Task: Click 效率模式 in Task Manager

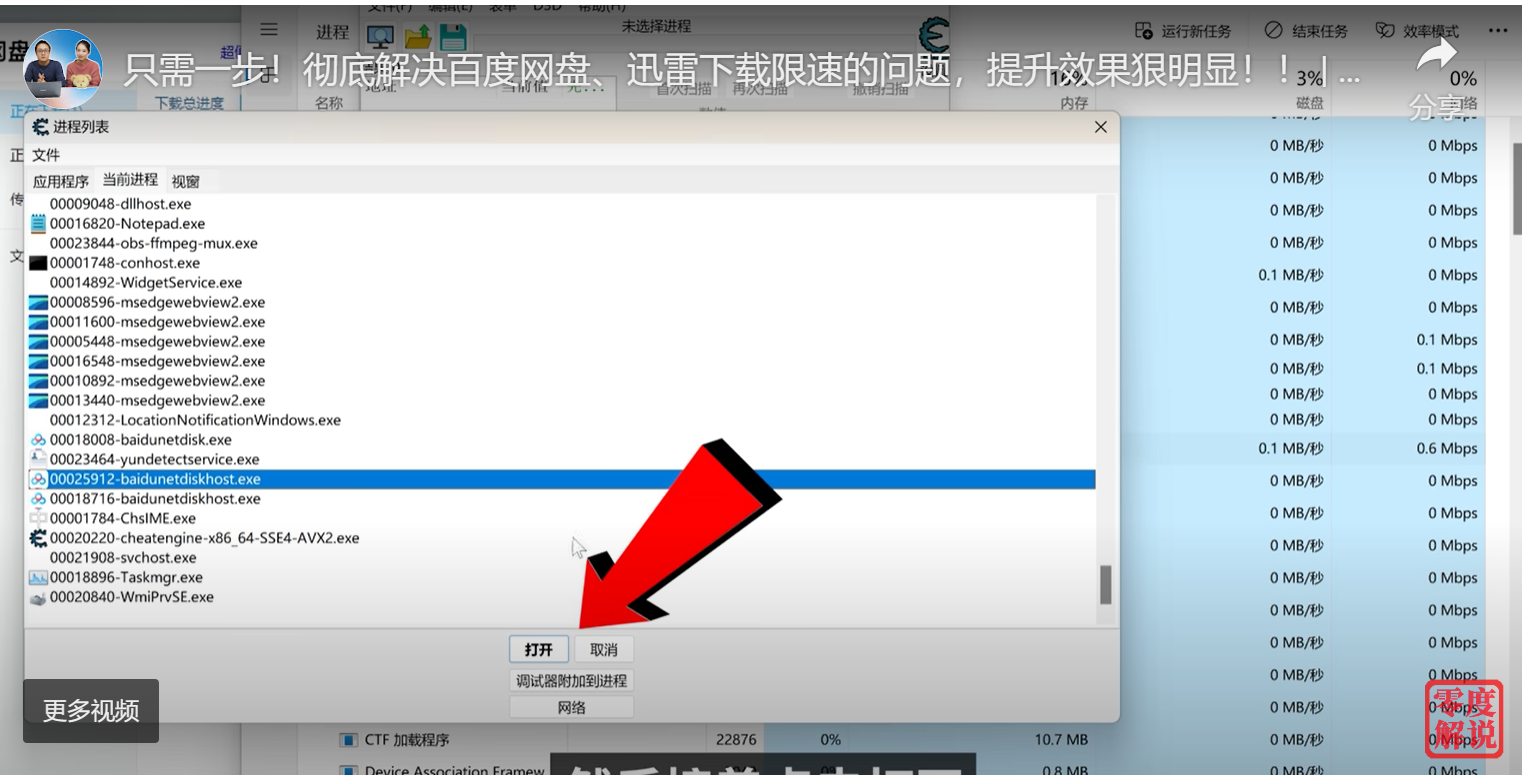Action: 1417,31
